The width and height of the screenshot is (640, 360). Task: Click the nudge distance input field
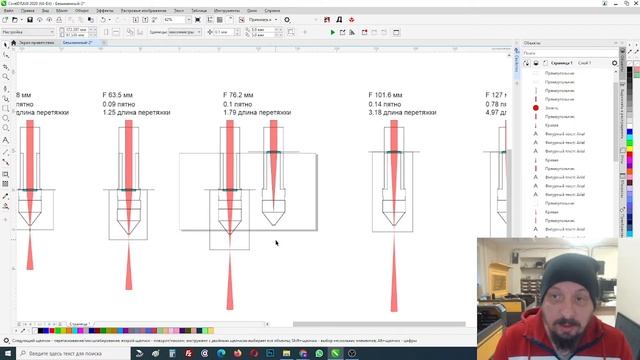point(224,32)
